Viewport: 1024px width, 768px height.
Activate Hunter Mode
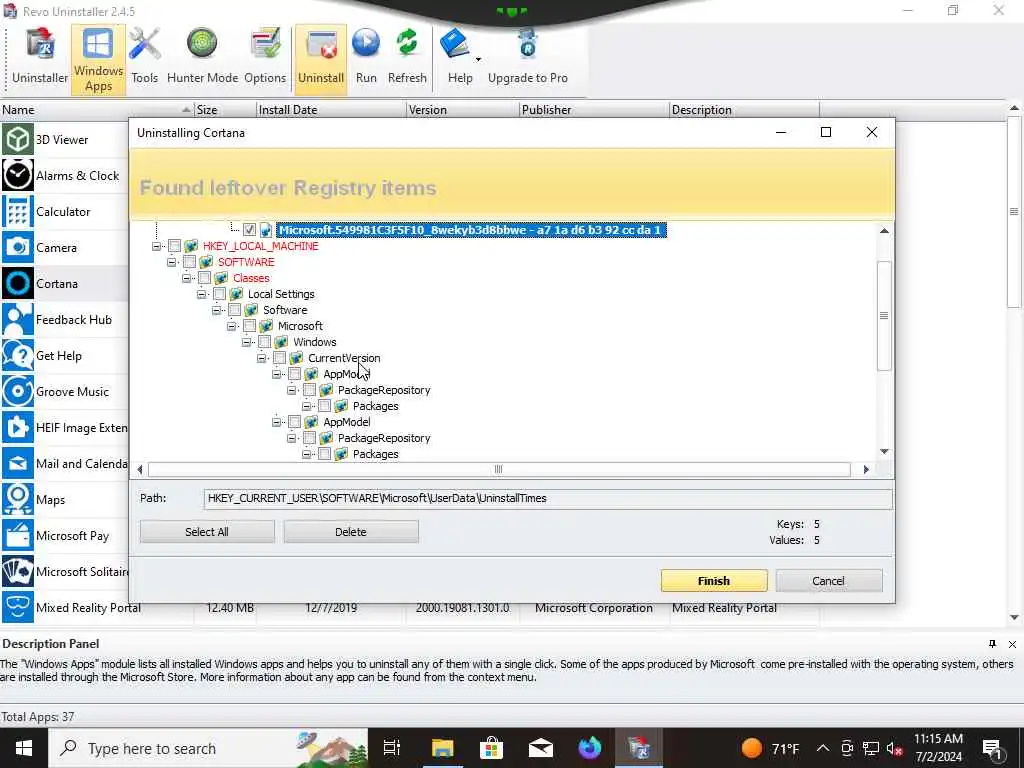(202, 59)
